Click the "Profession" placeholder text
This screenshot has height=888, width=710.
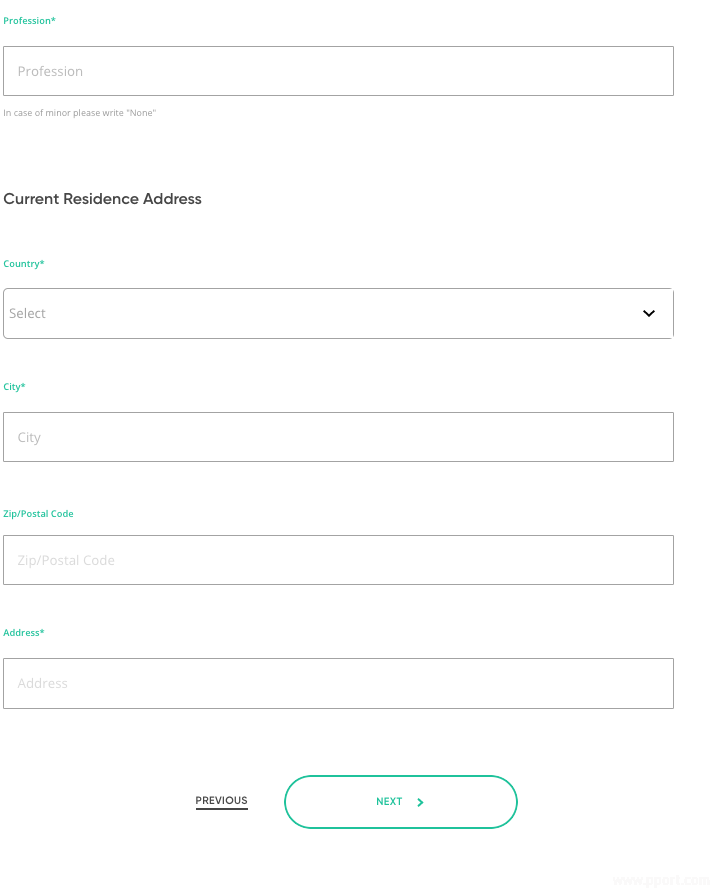tap(50, 71)
